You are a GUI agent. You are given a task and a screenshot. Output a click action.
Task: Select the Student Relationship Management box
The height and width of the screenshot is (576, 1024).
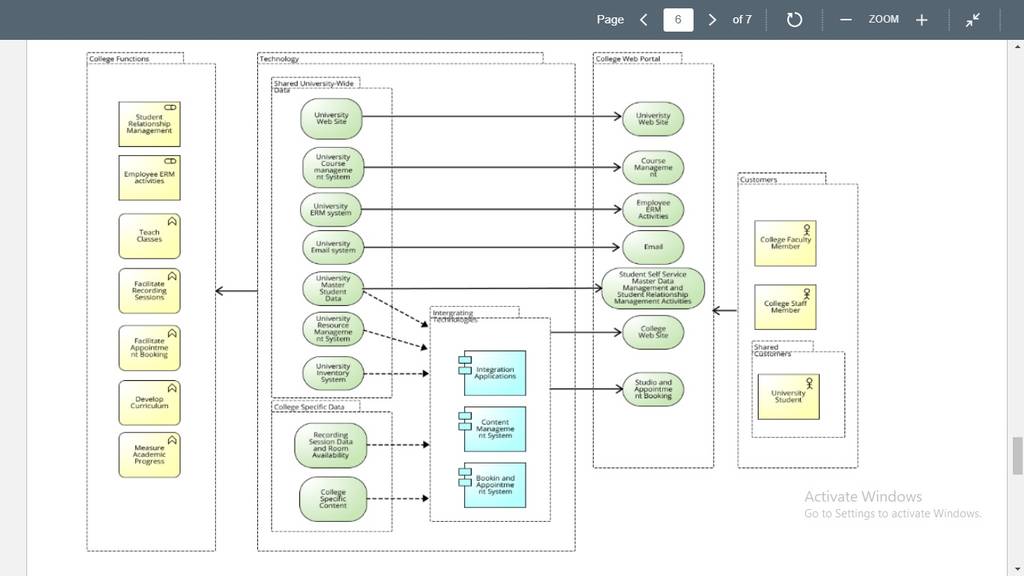150,124
